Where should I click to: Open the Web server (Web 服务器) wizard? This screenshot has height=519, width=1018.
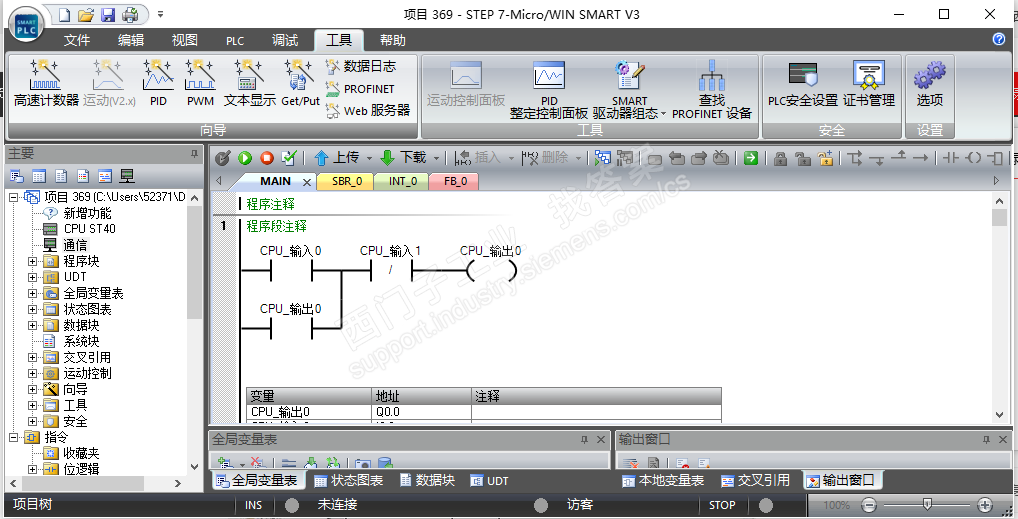[368, 110]
